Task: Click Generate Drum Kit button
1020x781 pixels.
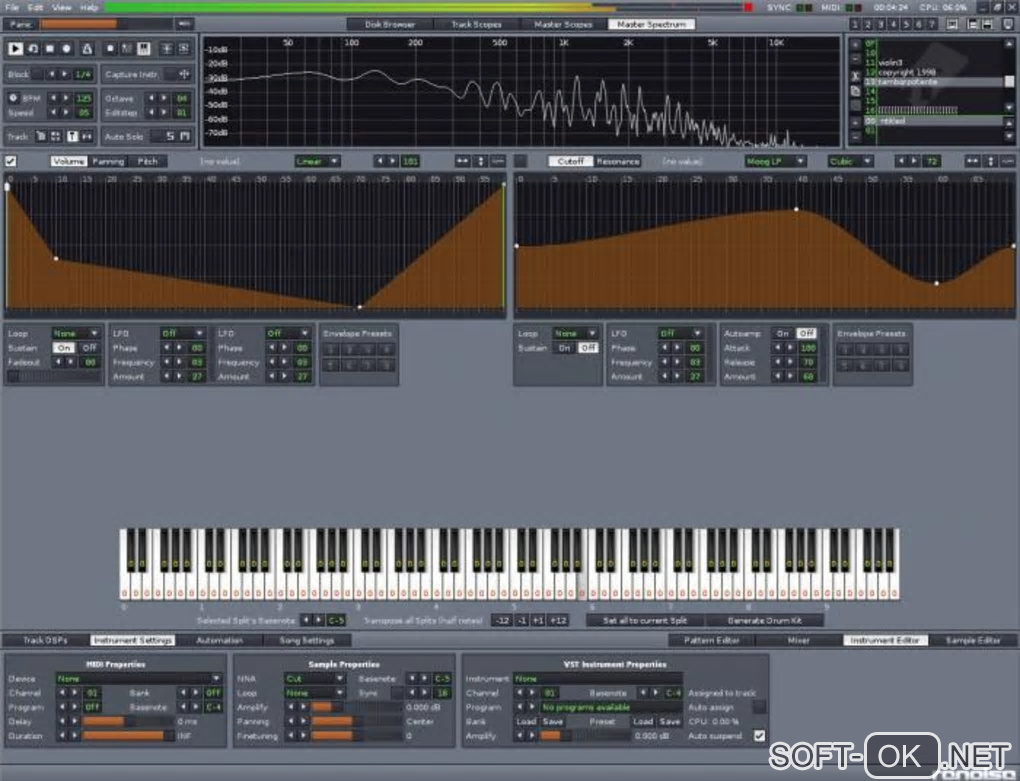Action: pyautogui.click(x=764, y=620)
